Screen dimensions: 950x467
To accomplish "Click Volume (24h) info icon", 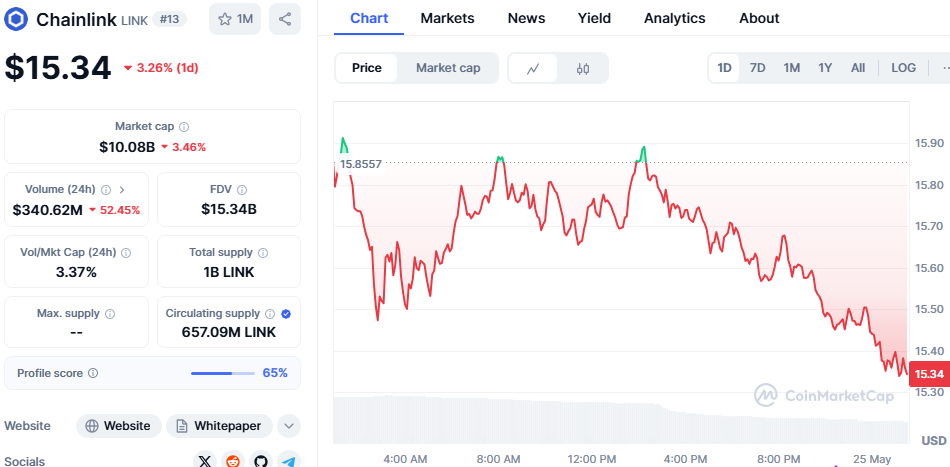I will (x=106, y=190).
